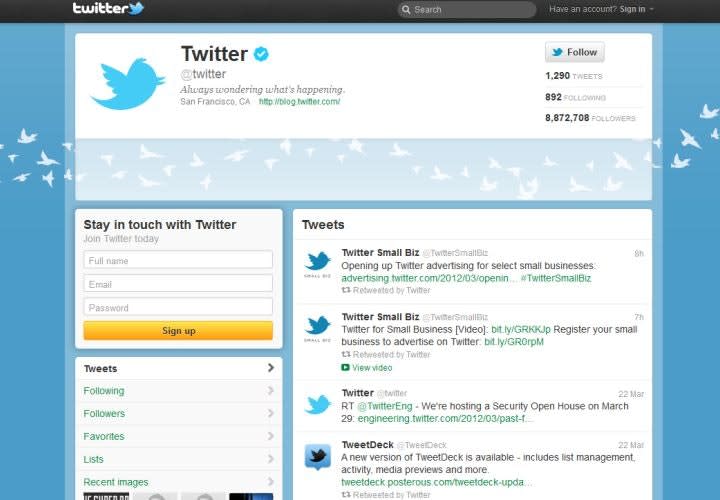720x500 pixels.
Task: Click the Password input field
Action: (178, 307)
